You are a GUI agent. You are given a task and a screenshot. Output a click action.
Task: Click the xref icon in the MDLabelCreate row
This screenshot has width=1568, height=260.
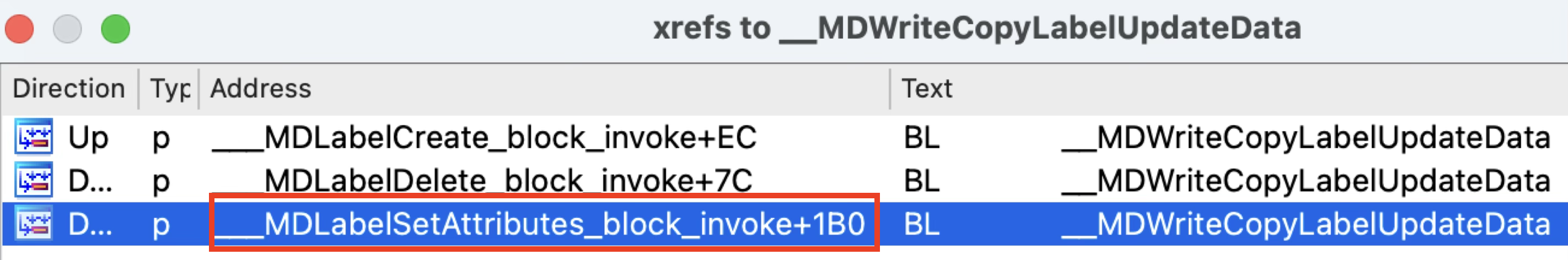point(34,136)
